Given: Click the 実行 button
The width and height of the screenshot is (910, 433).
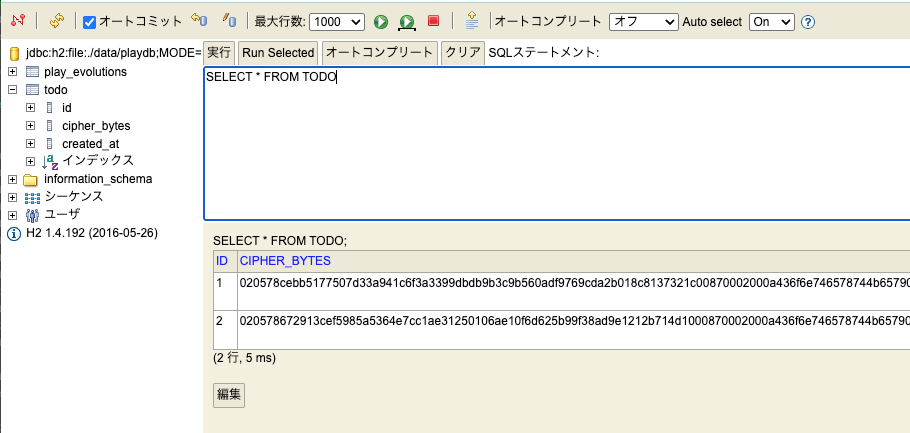Looking at the screenshot, I should tap(219, 53).
